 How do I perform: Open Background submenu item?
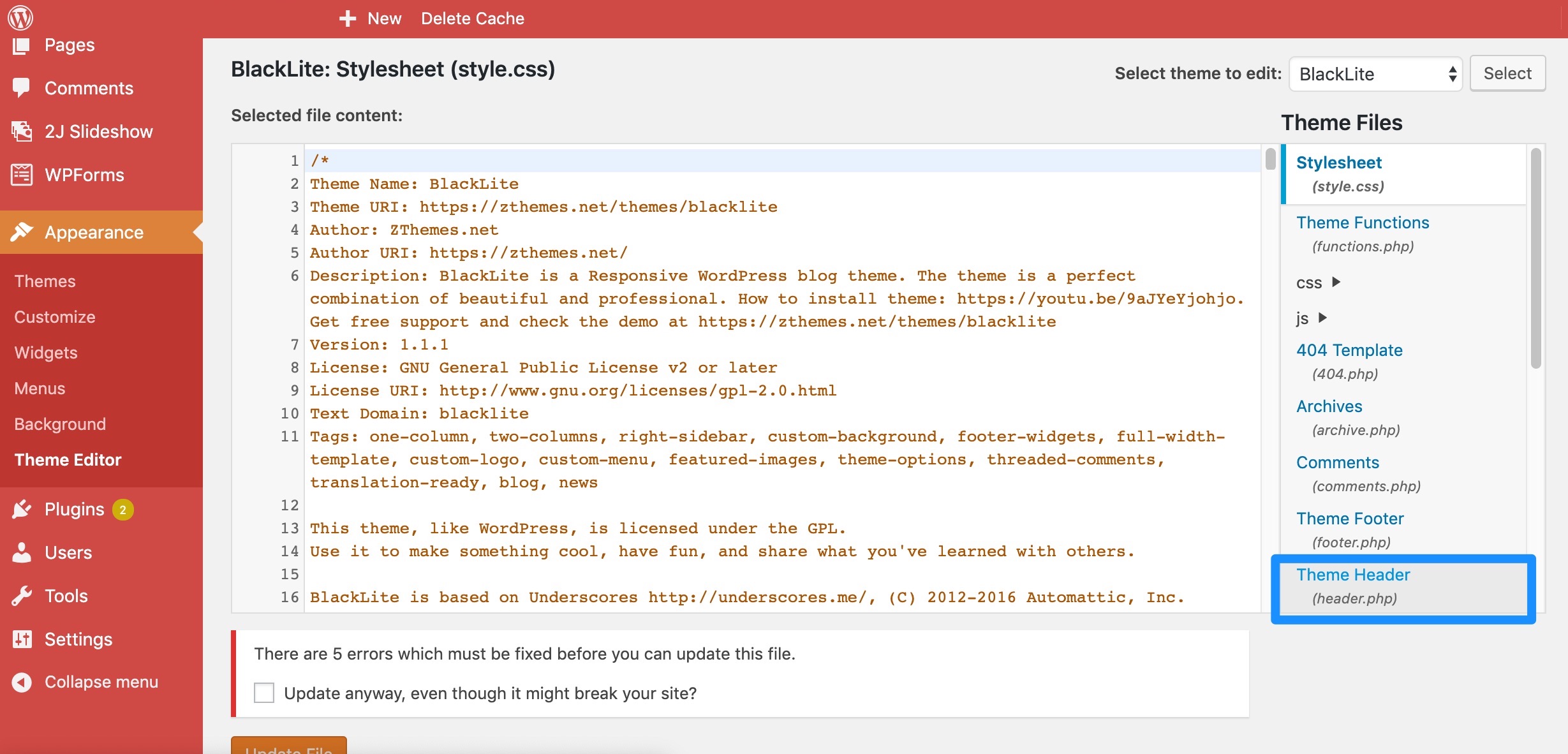[x=60, y=424]
